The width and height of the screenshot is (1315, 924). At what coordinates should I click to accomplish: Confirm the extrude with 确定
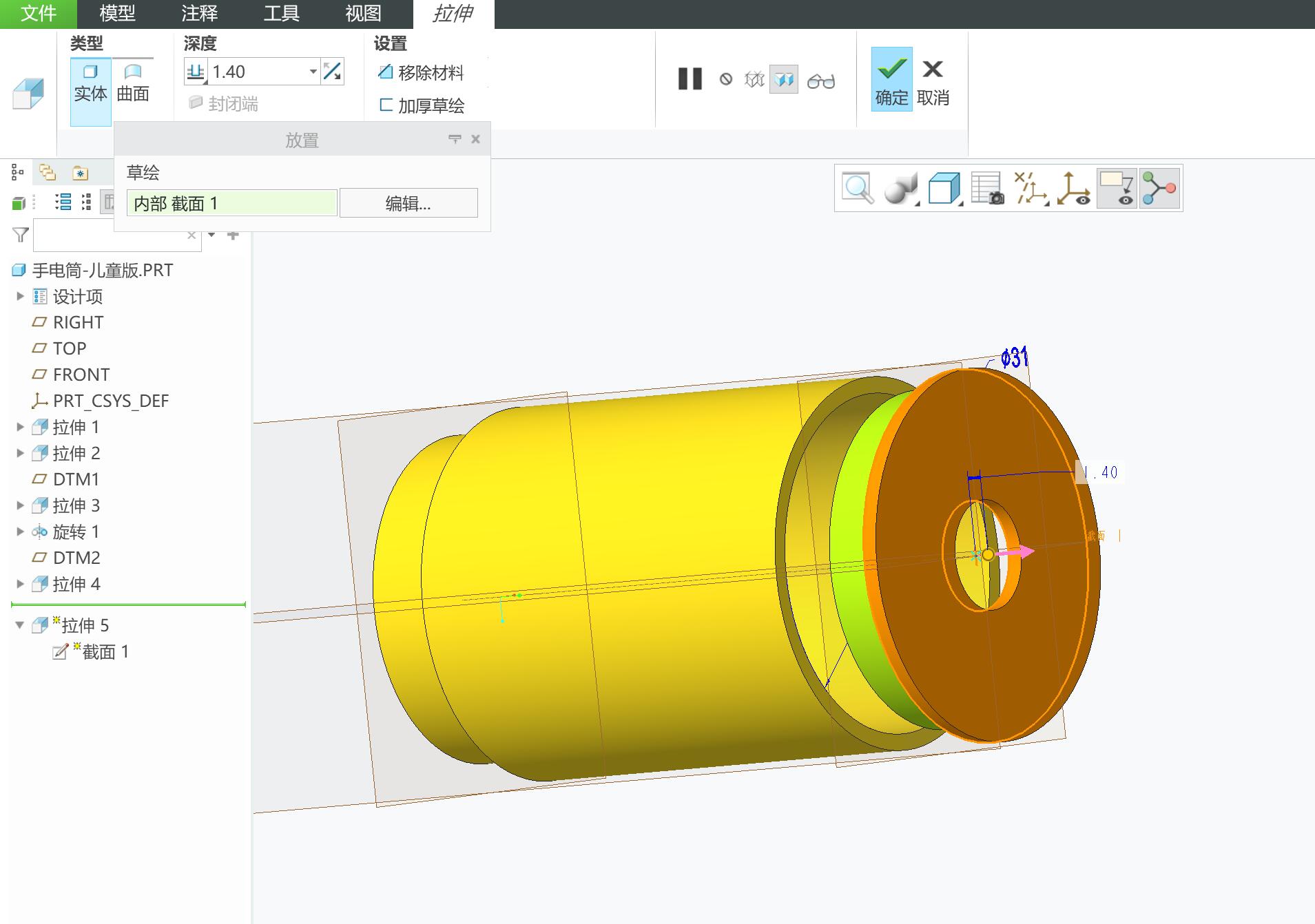point(891,78)
